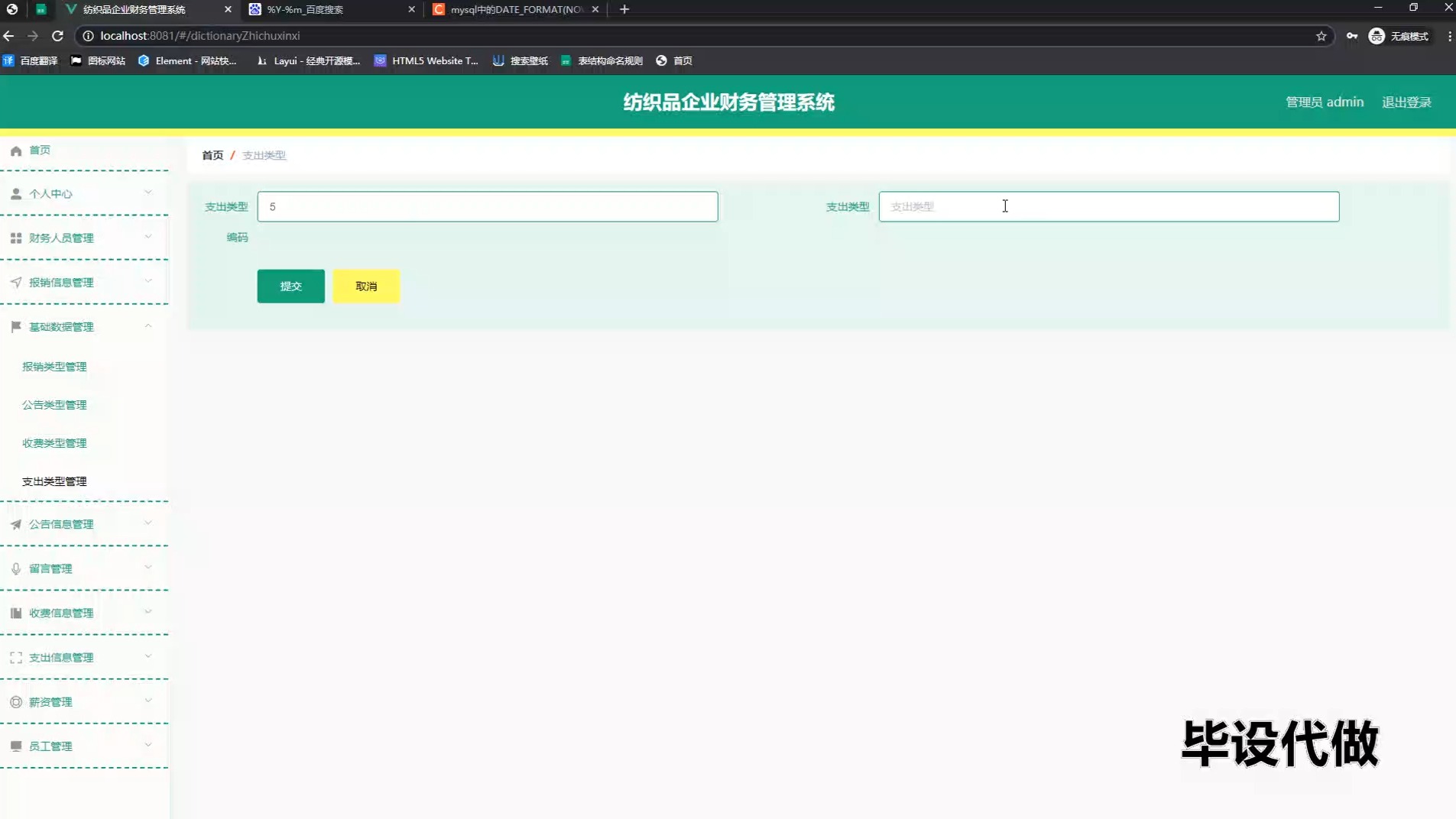
Task: Switch to the 纺织品企业财务管理系统 browser tab
Action: 148,9
